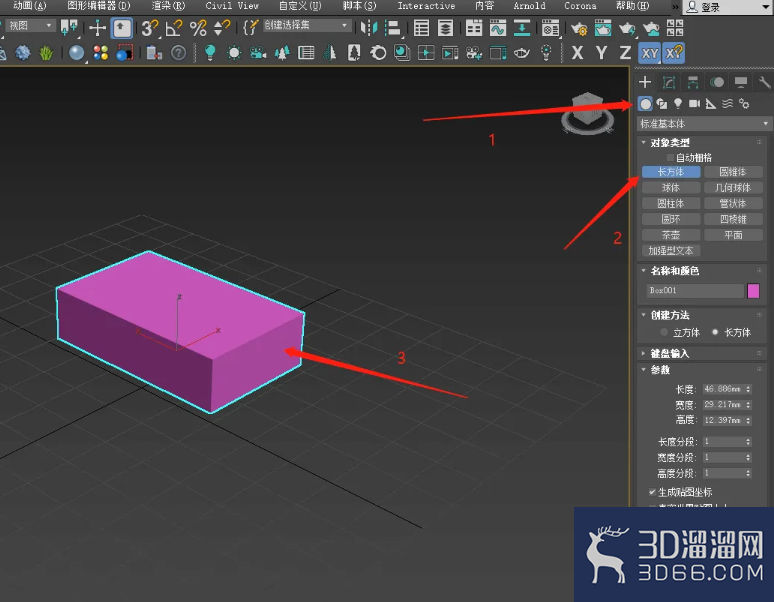This screenshot has width=774, height=602.
Task: Click the Mirror tool icon
Action: 368,28
